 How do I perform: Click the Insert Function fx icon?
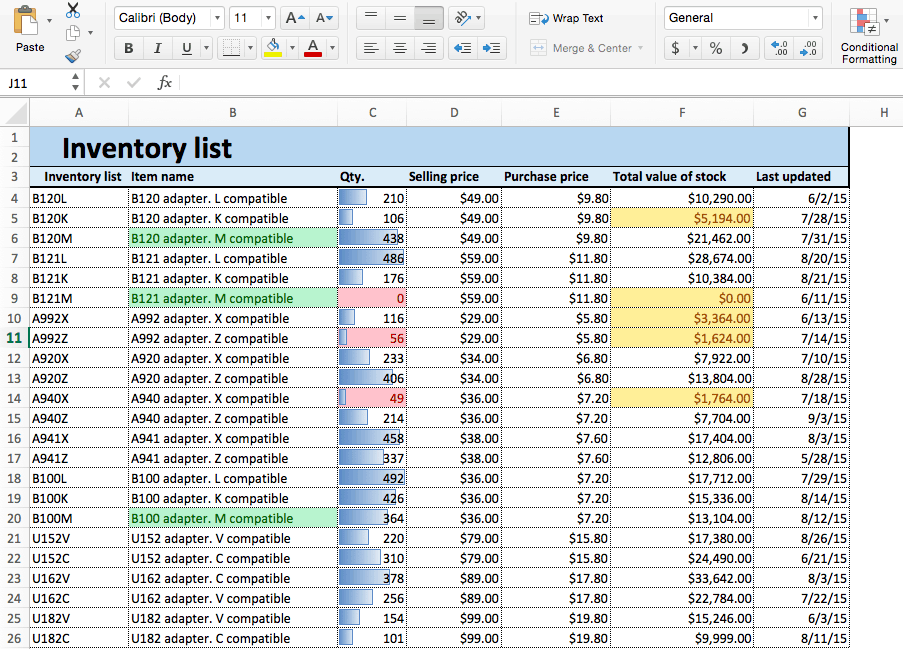(165, 83)
